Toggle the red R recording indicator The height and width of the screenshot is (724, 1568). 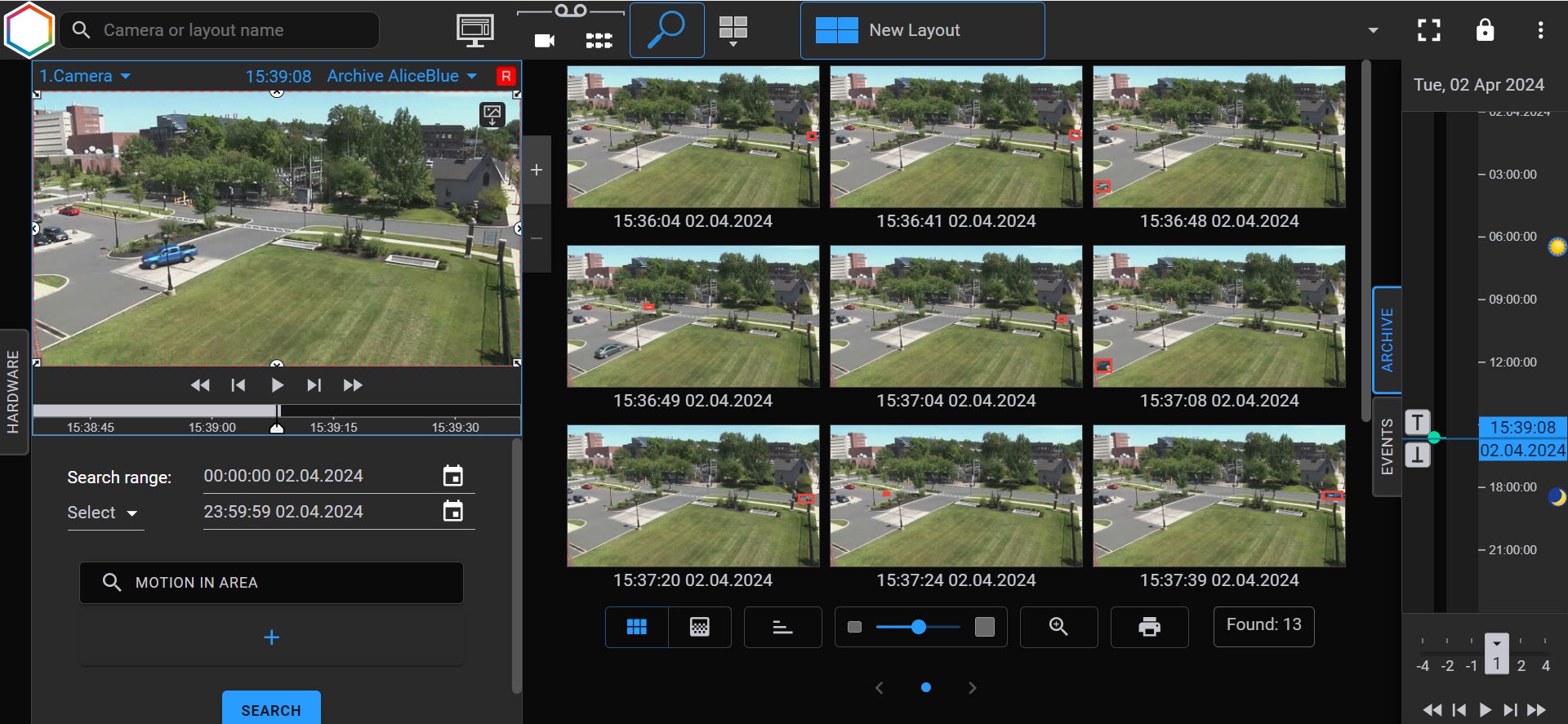tap(506, 76)
